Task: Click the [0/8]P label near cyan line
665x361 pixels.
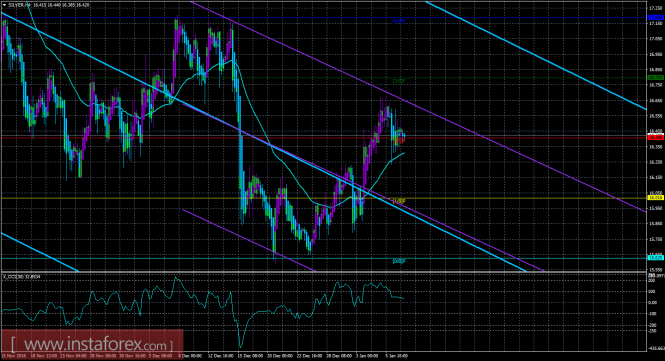Action: click(399, 261)
